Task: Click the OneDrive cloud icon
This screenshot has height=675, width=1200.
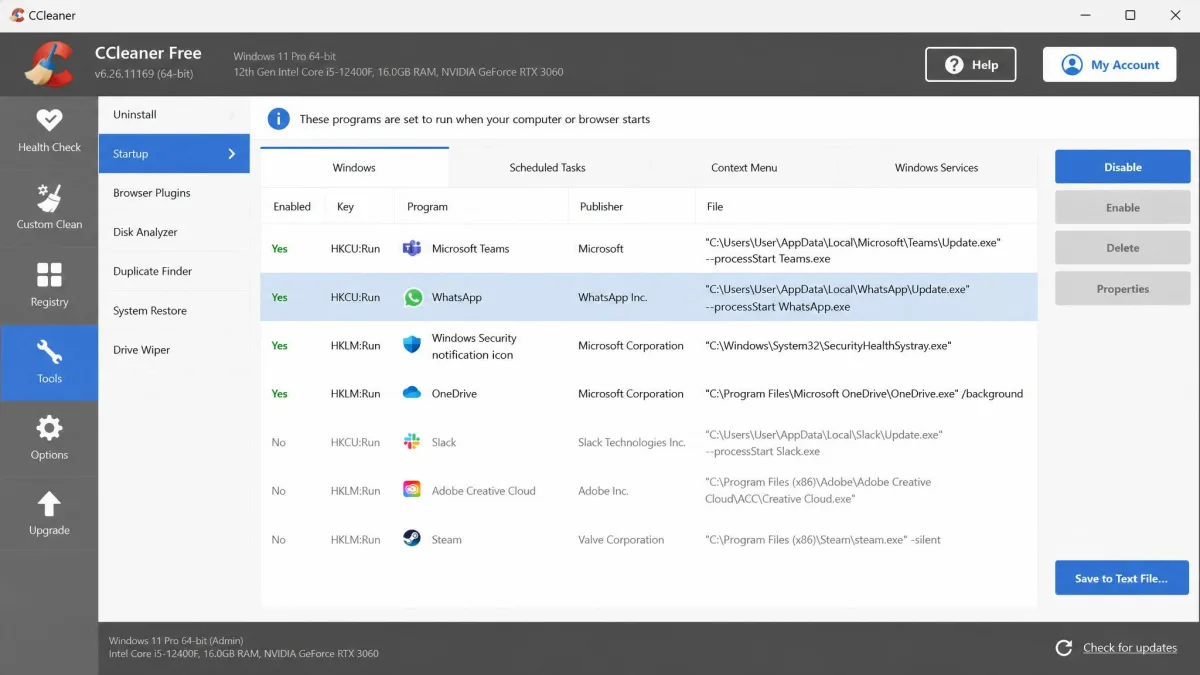Action: pos(412,393)
